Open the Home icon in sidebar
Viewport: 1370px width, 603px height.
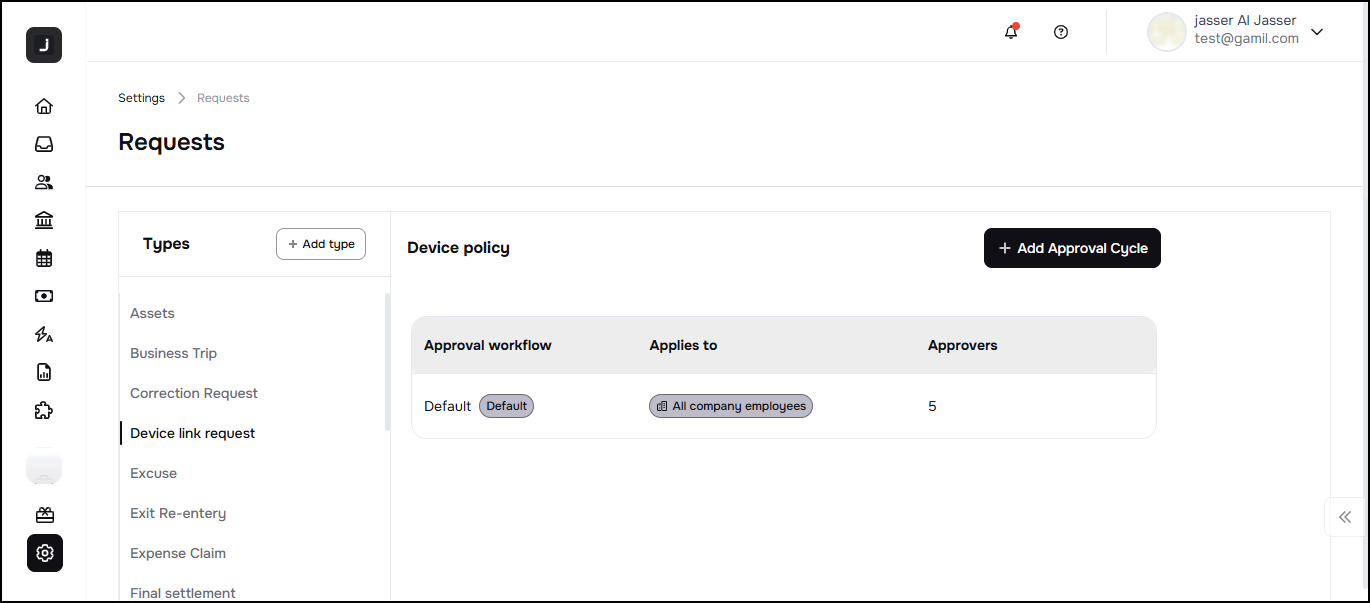click(x=44, y=106)
